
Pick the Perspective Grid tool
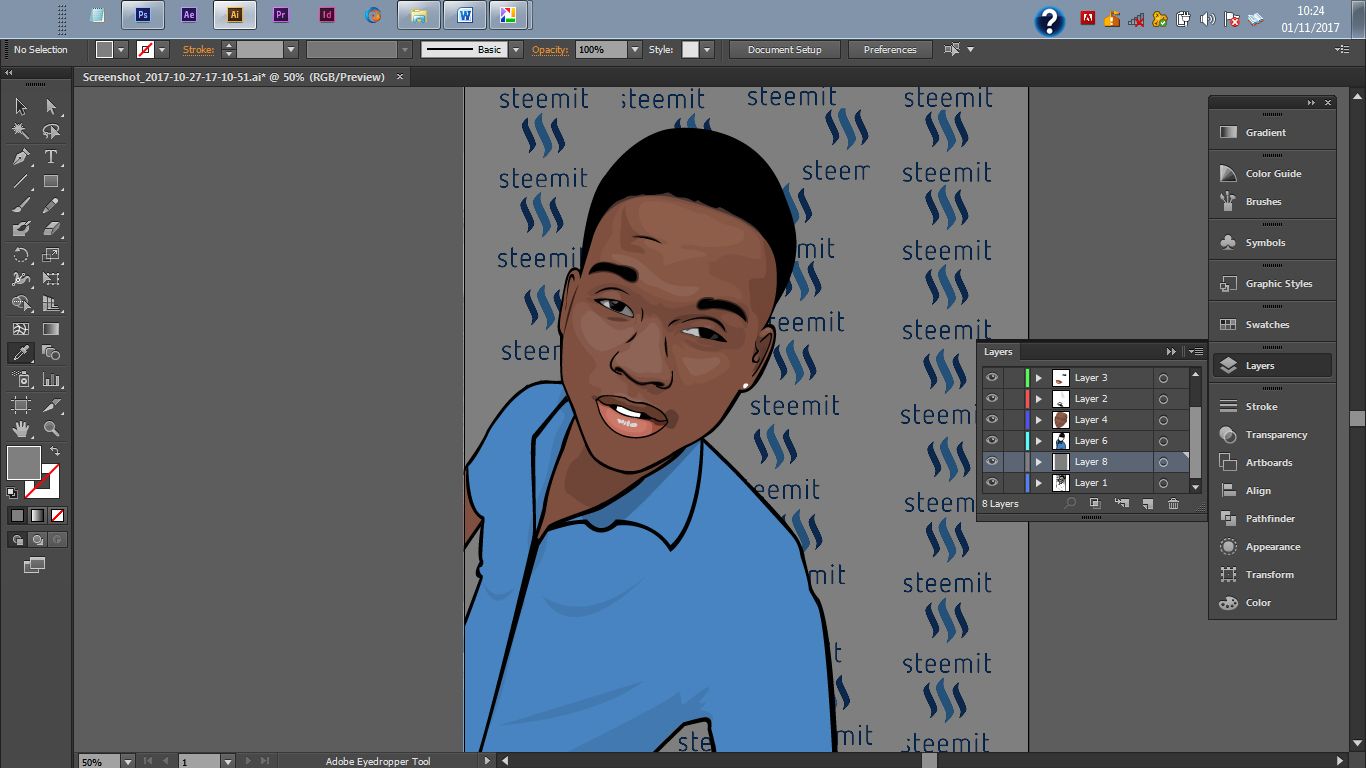pyautogui.click(x=51, y=303)
